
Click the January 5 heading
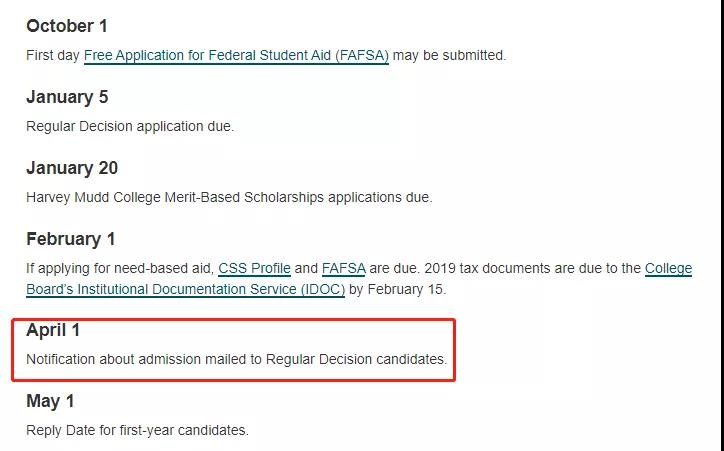tap(67, 97)
